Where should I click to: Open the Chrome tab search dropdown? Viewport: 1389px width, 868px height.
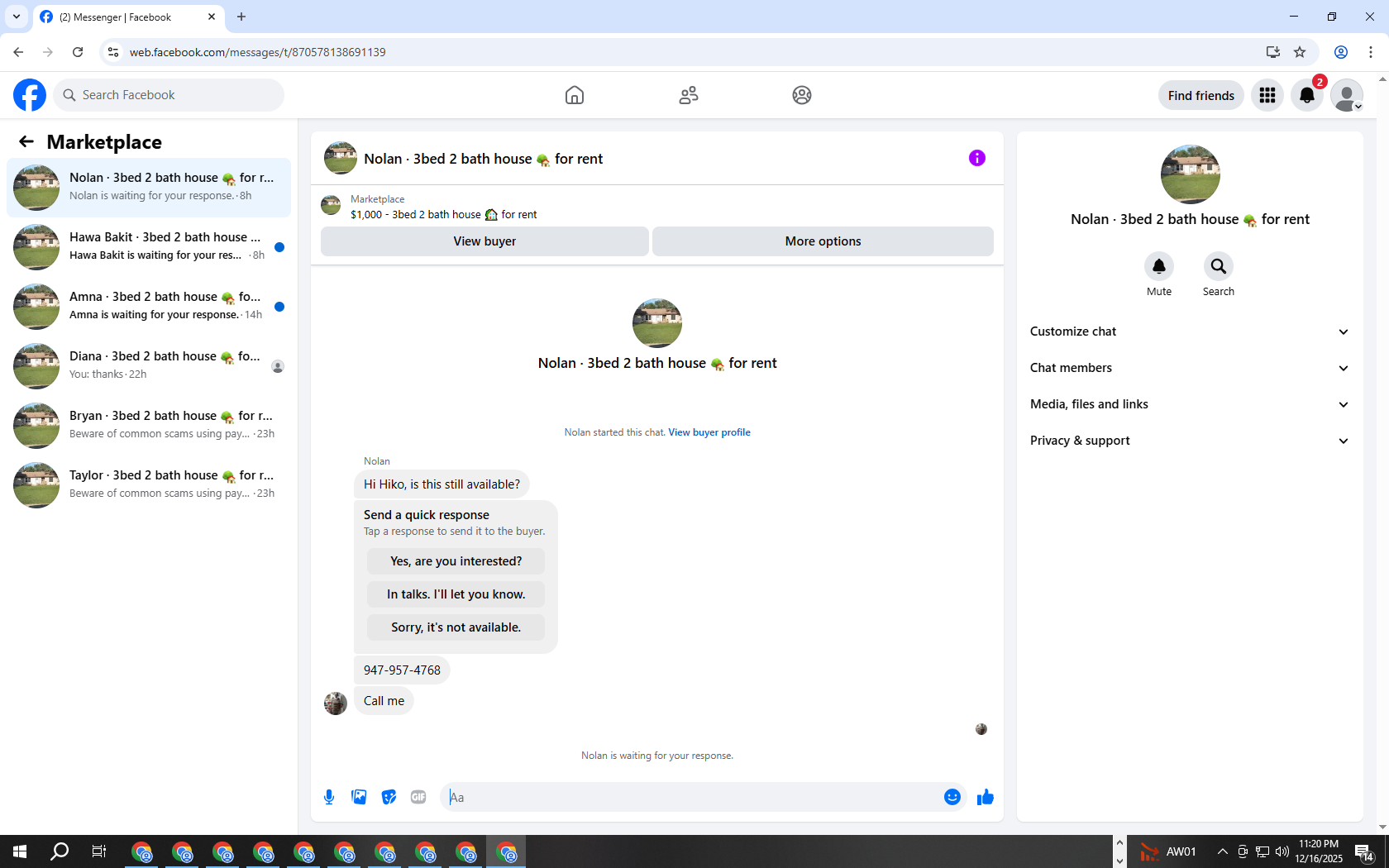tap(17, 17)
